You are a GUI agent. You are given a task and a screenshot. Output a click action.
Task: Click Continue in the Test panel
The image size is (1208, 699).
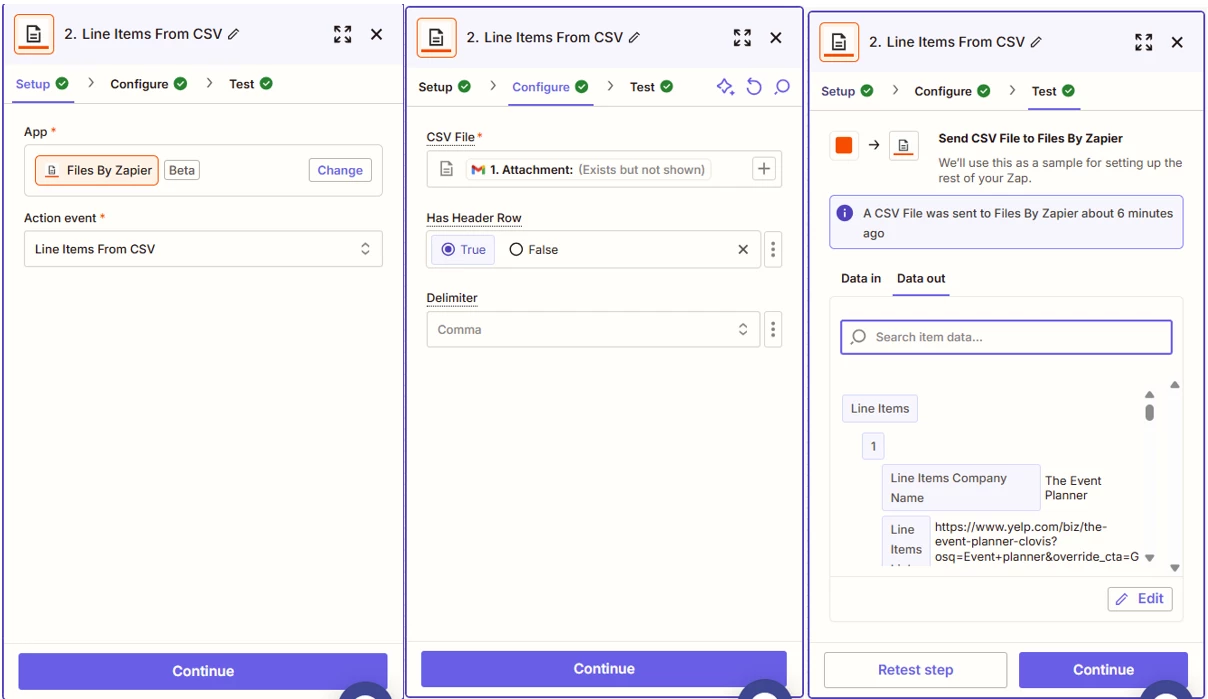coord(1103,670)
